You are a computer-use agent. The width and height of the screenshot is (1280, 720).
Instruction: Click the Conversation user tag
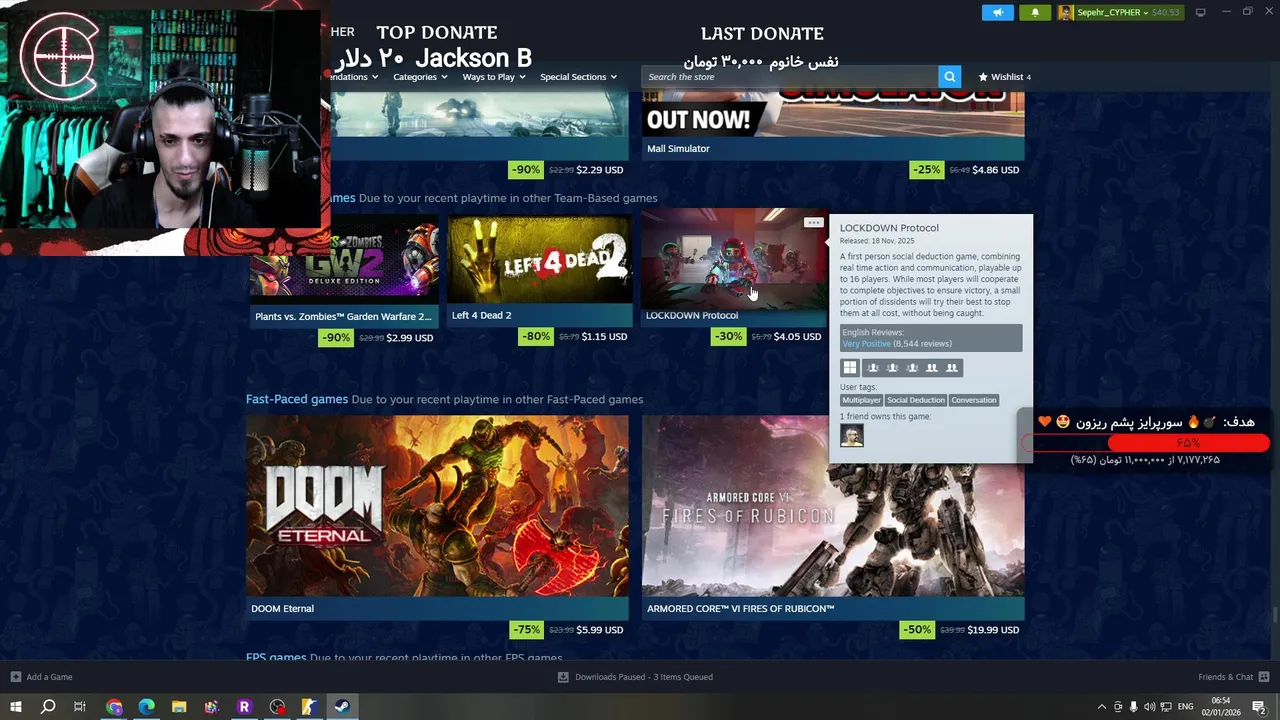tap(973, 400)
